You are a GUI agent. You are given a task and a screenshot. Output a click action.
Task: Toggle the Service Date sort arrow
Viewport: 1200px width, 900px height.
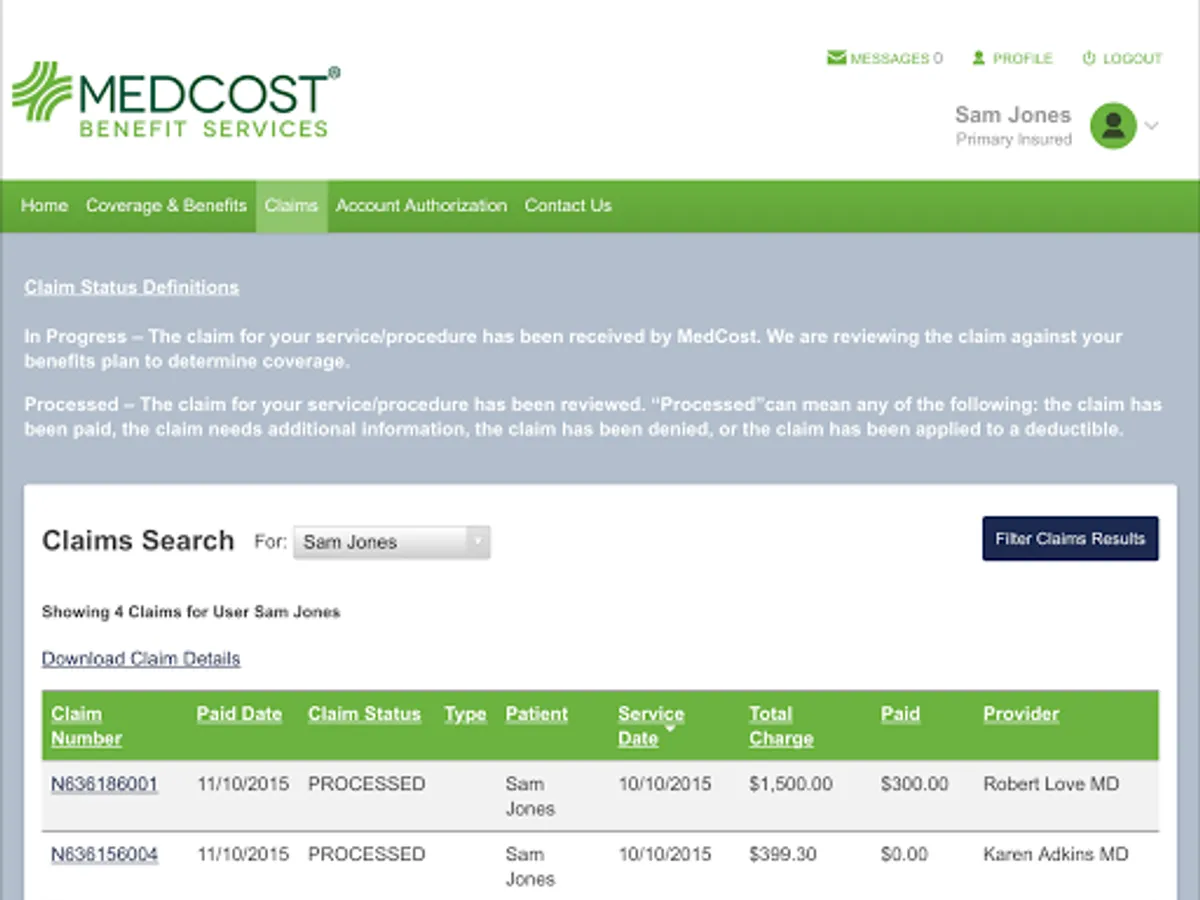tap(670, 729)
